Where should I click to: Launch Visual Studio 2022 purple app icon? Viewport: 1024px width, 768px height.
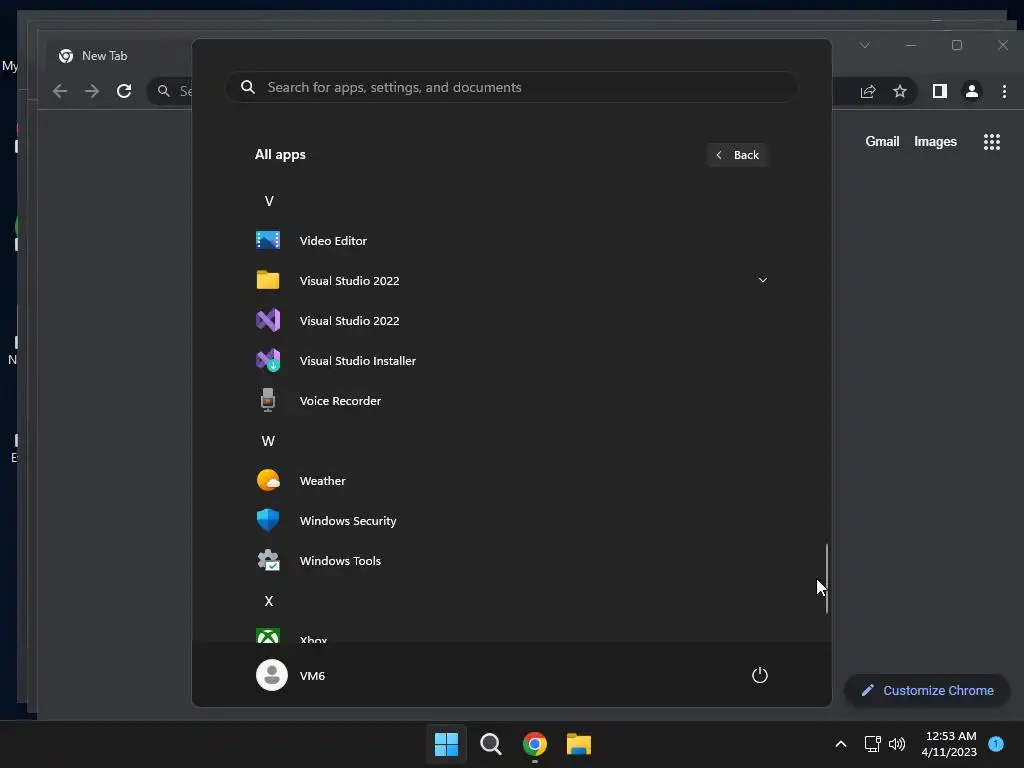(268, 320)
